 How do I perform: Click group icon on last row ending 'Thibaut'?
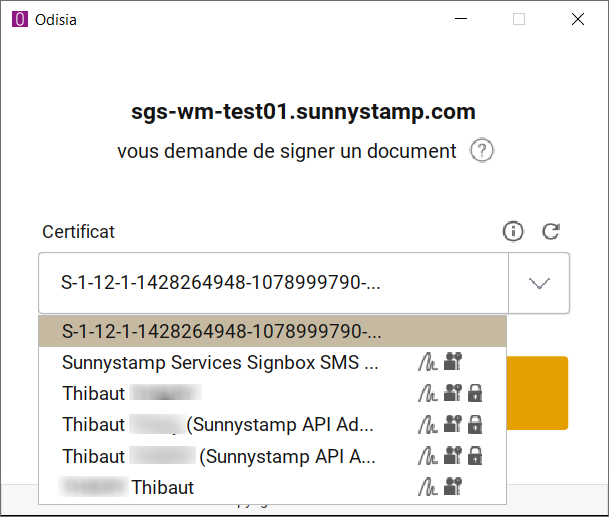(452, 488)
